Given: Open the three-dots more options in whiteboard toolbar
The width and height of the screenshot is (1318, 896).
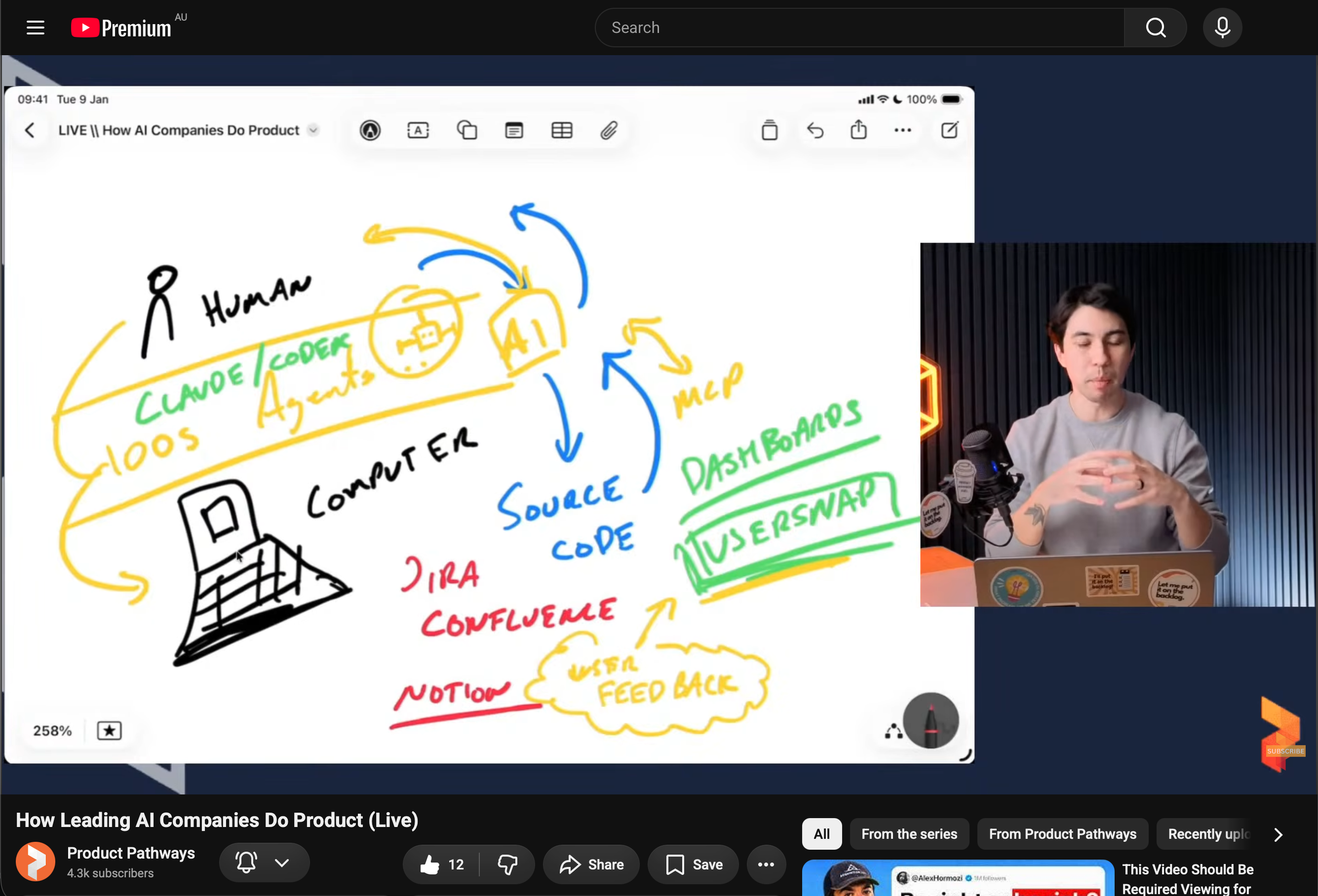Looking at the screenshot, I should [x=902, y=130].
